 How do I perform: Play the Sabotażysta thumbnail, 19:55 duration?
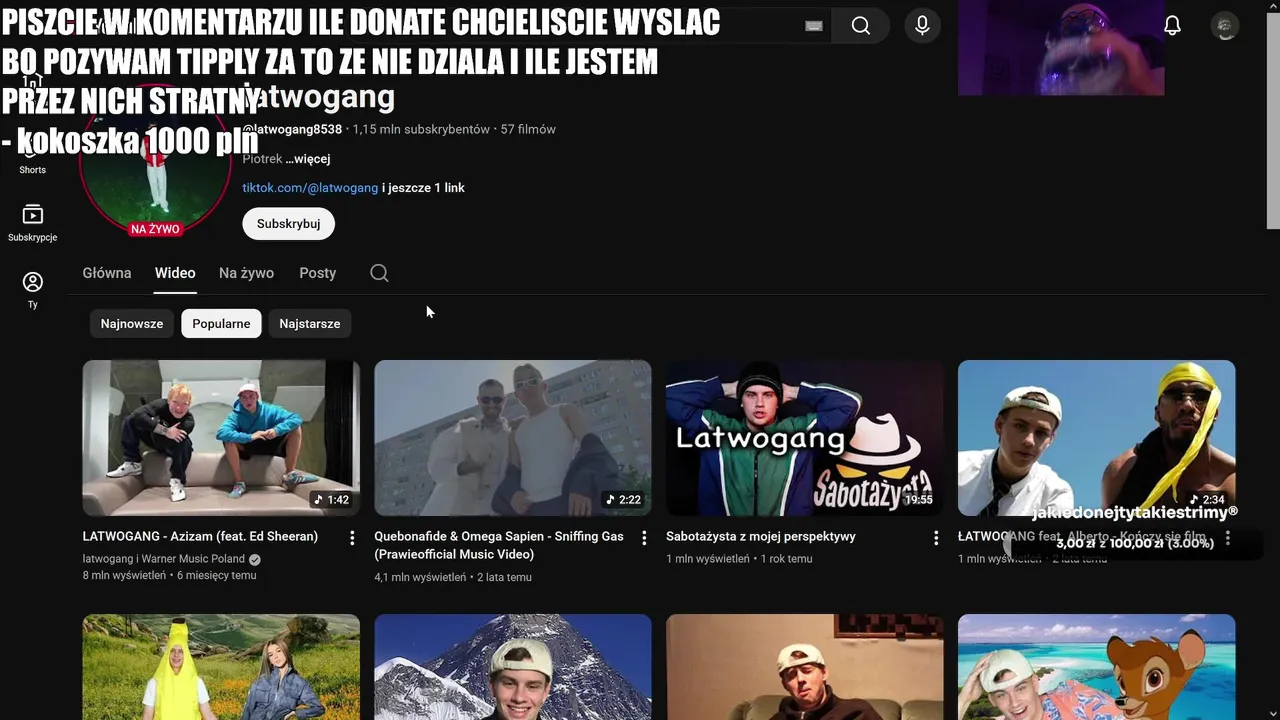click(x=805, y=438)
